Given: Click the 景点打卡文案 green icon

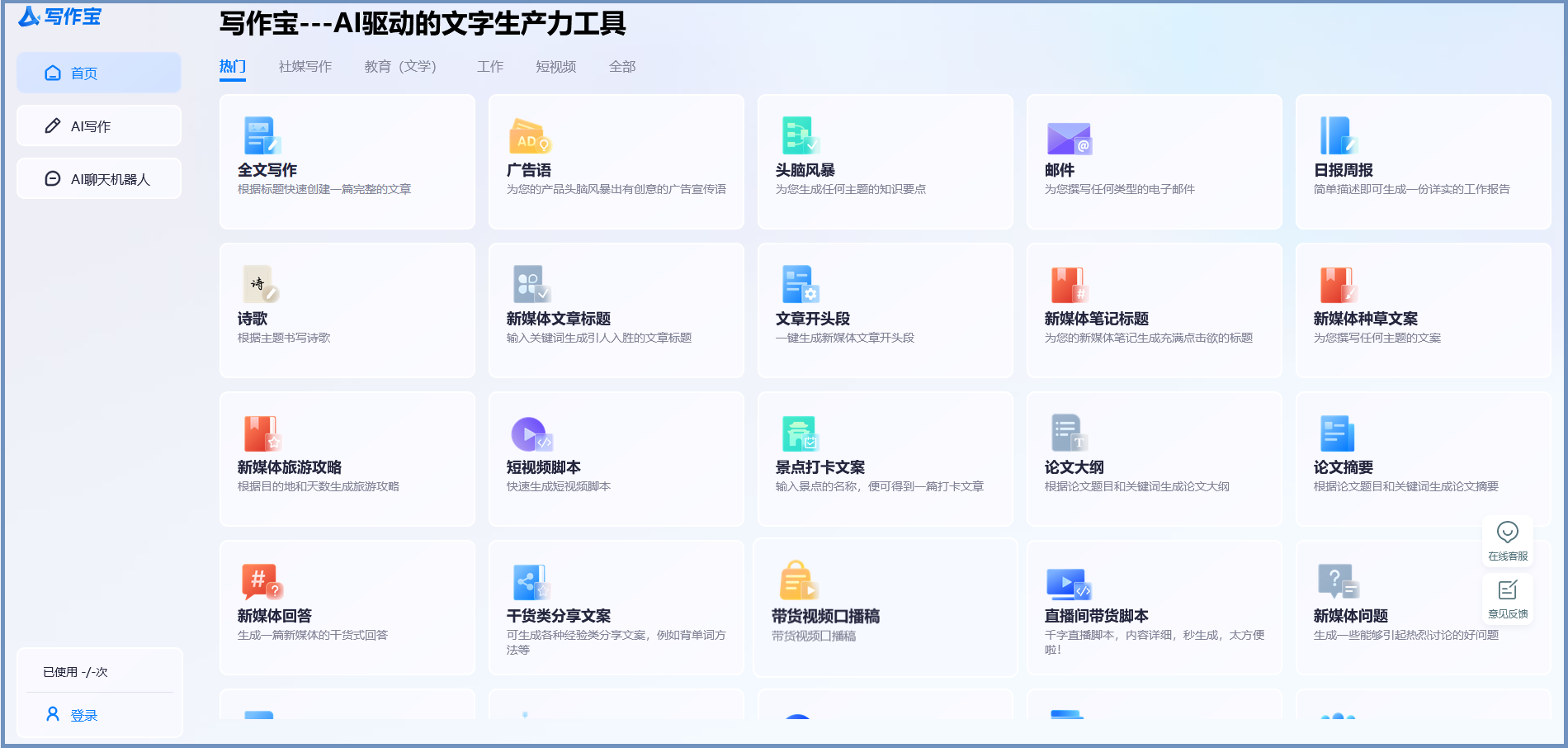Looking at the screenshot, I should 801,433.
